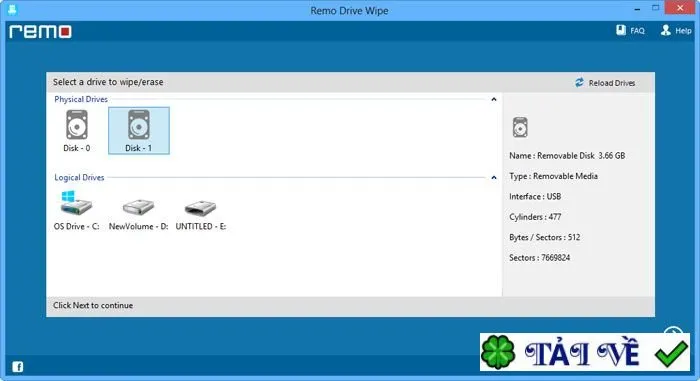This screenshot has width=700, height=381.
Task: Click the 'Bytes / Sectors : 512' text
Action: click(545, 238)
